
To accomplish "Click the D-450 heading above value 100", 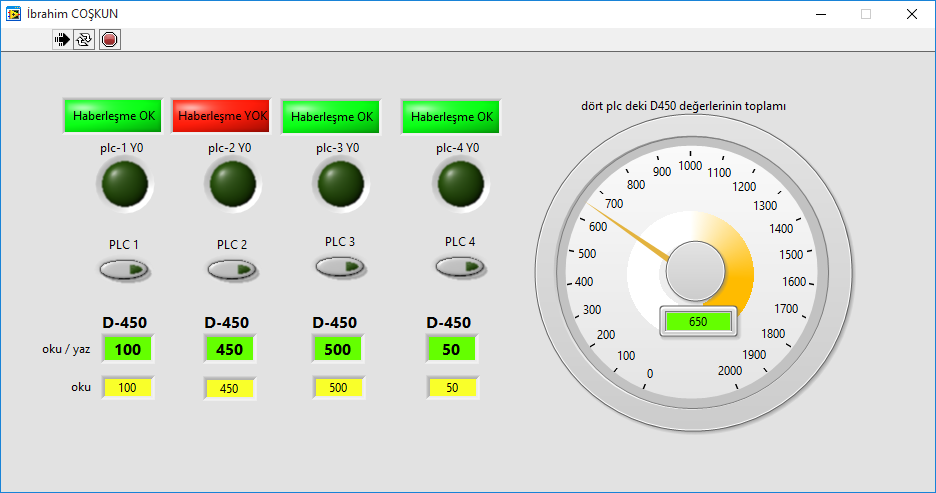I will point(125,323).
